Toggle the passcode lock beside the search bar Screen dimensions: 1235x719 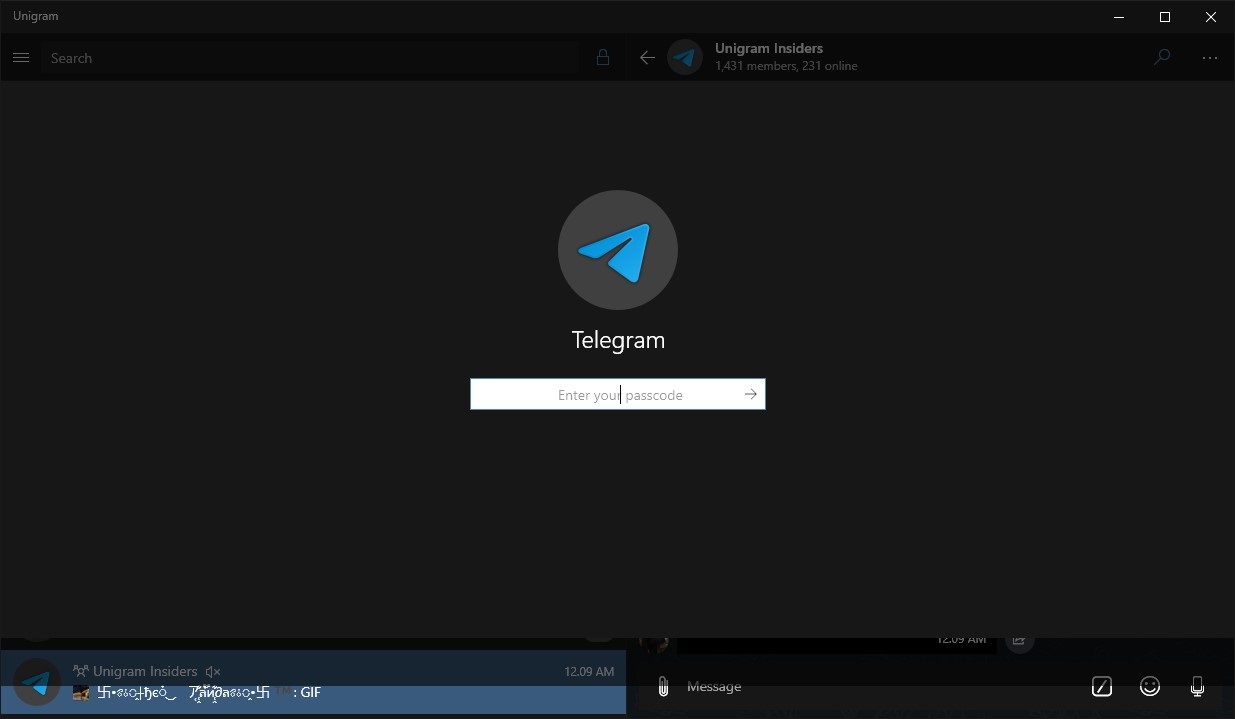coord(602,57)
